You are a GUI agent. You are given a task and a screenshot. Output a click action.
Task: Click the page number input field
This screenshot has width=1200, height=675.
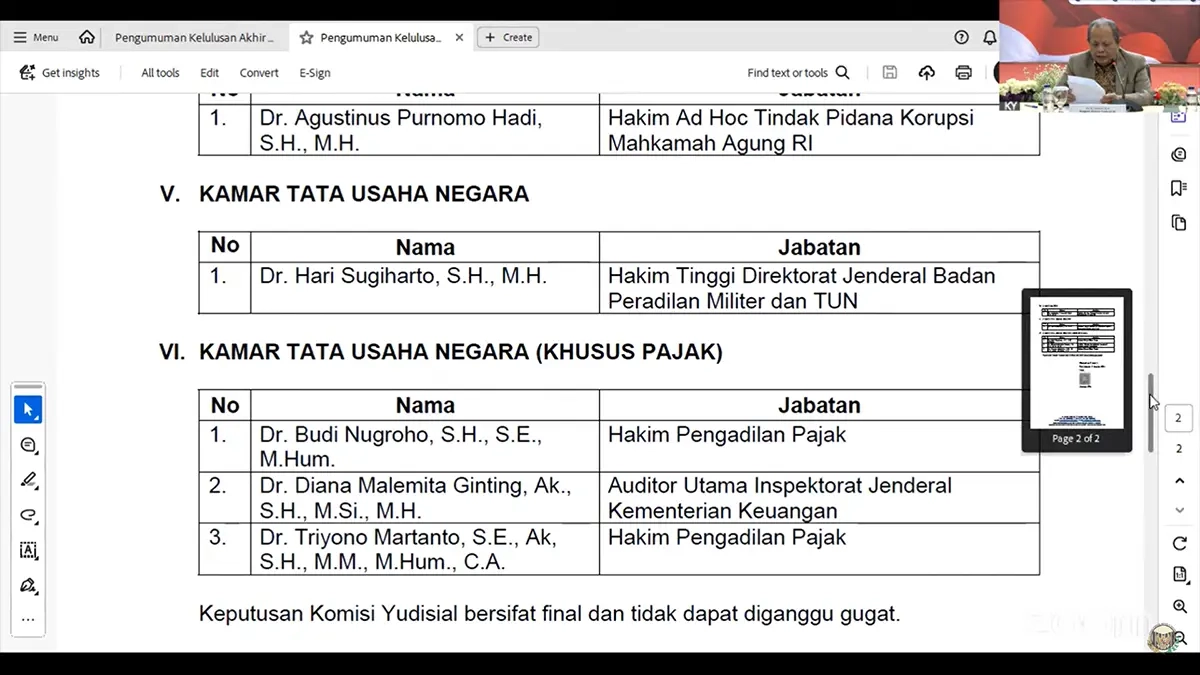[x=1178, y=418]
